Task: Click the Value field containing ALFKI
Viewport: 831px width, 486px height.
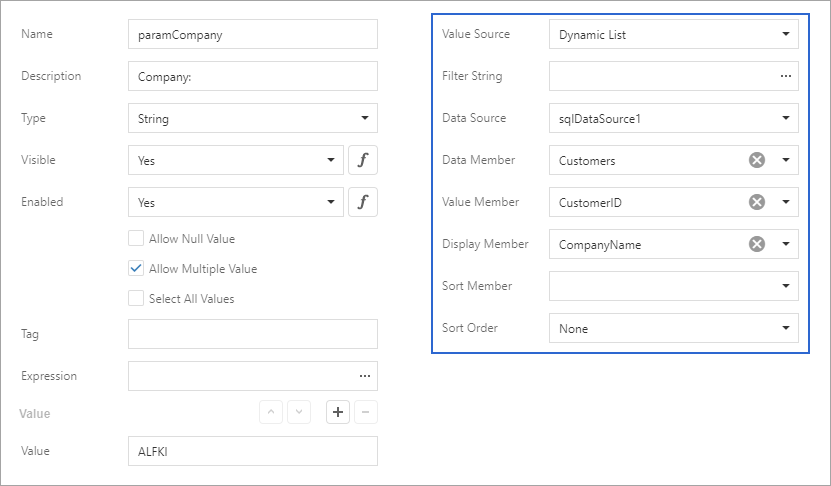Action: click(x=252, y=451)
